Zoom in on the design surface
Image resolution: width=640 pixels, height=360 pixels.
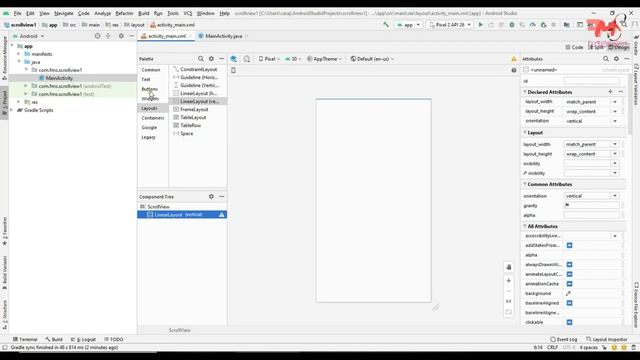coord(509,280)
